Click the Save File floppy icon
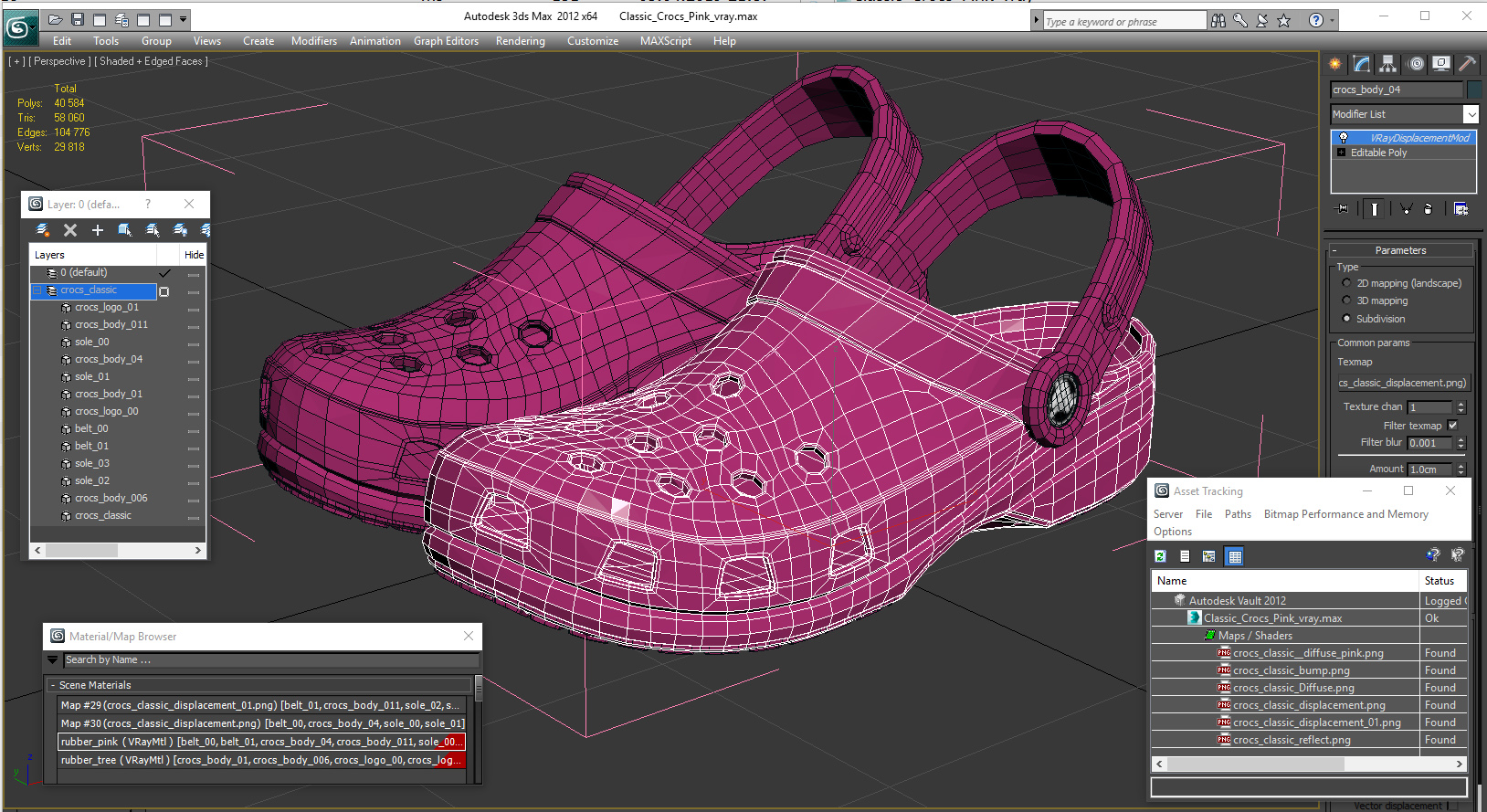This screenshot has width=1487, height=812. point(78,19)
